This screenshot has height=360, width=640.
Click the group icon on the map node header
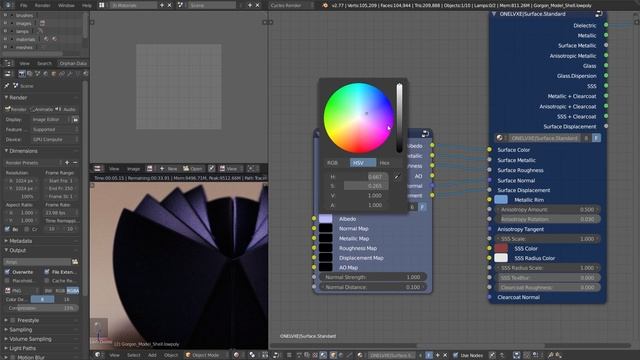coord(425,133)
